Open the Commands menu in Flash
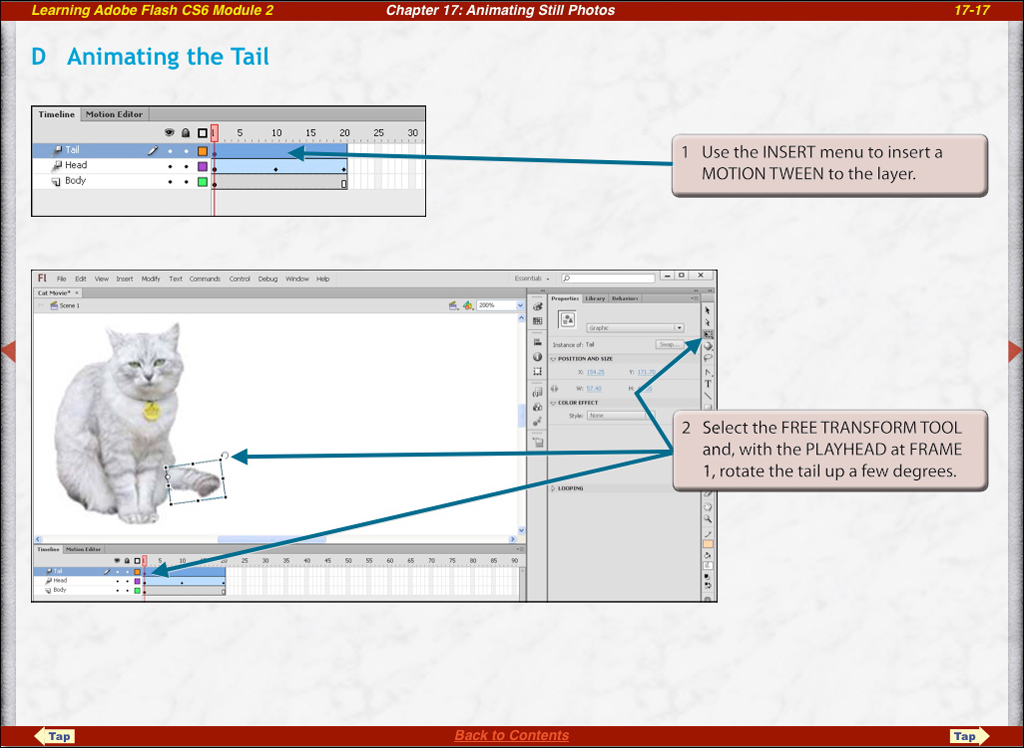Viewport: 1024px width, 748px height. pos(205,279)
